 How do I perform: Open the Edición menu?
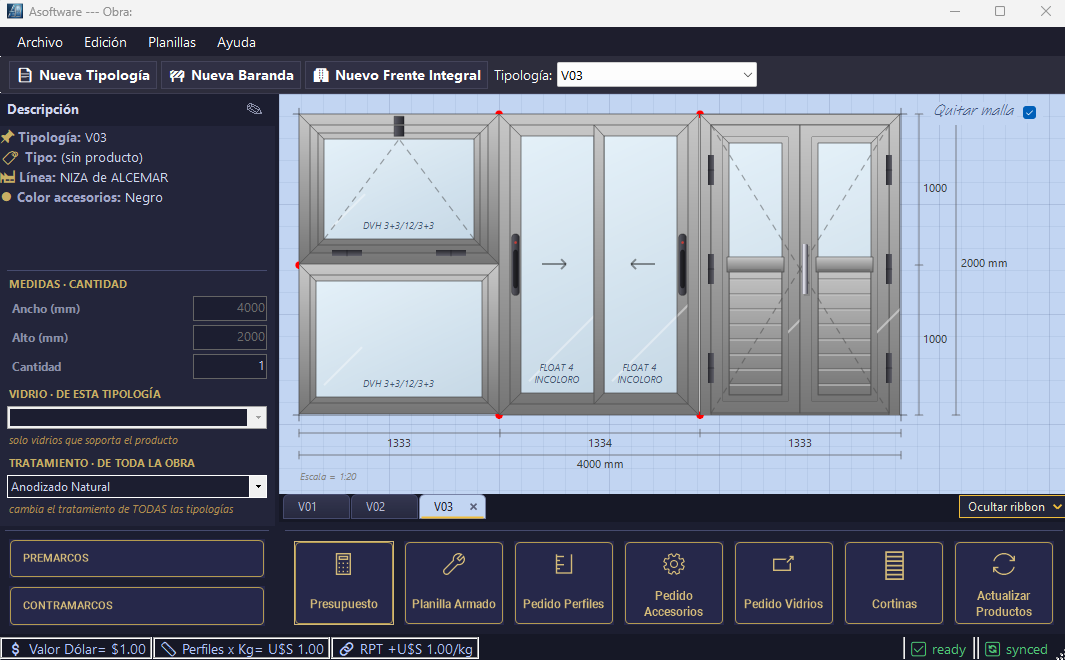pyautogui.click(x=105, y=42)
